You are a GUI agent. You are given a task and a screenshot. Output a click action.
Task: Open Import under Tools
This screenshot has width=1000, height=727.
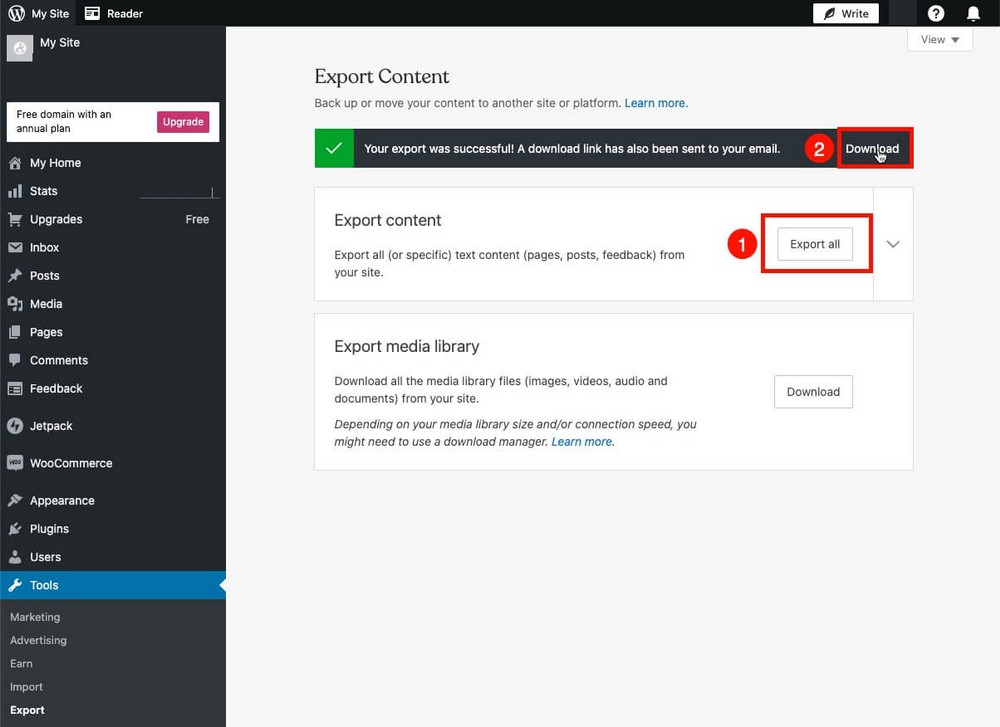click(x=26, y=687)
